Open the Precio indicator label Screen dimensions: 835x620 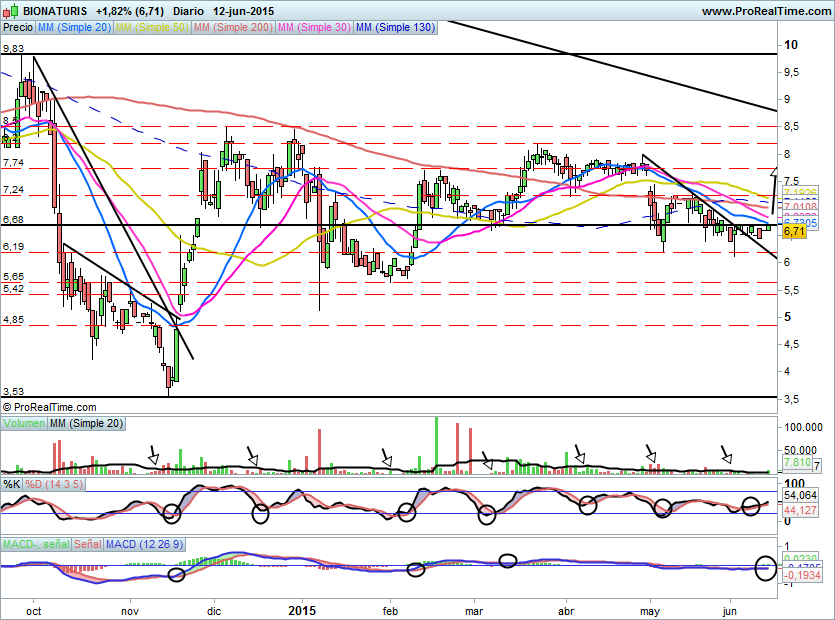click(x=18, y=28)
